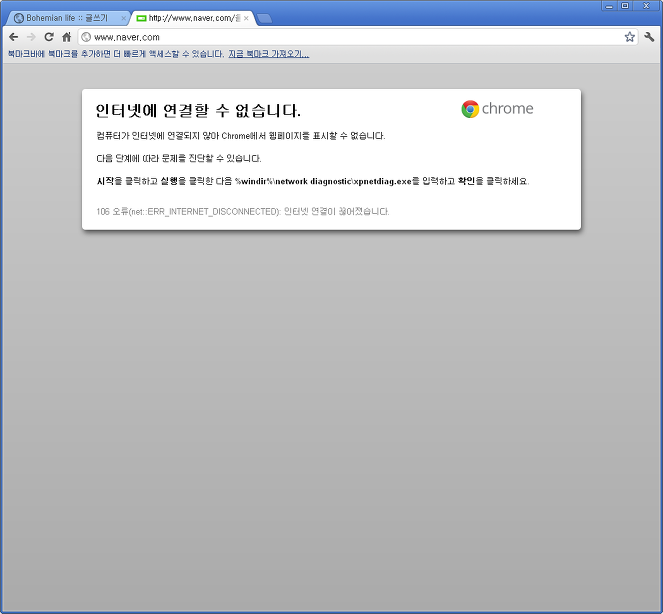Minimize the Chrome window
The width and height of the screenshot is (663, 614).
click(x=609, y=6)
